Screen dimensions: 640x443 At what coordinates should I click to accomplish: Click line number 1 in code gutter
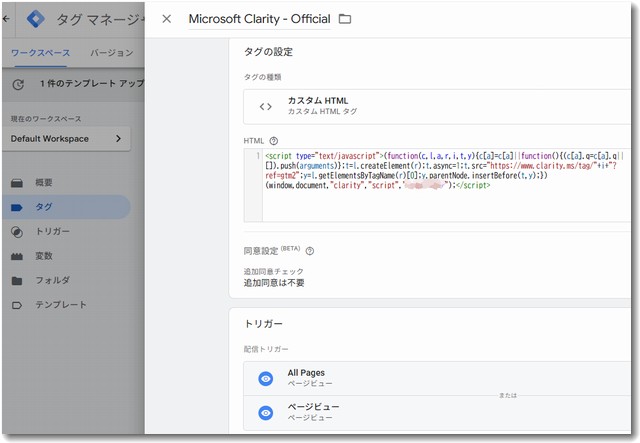point(258,156)
